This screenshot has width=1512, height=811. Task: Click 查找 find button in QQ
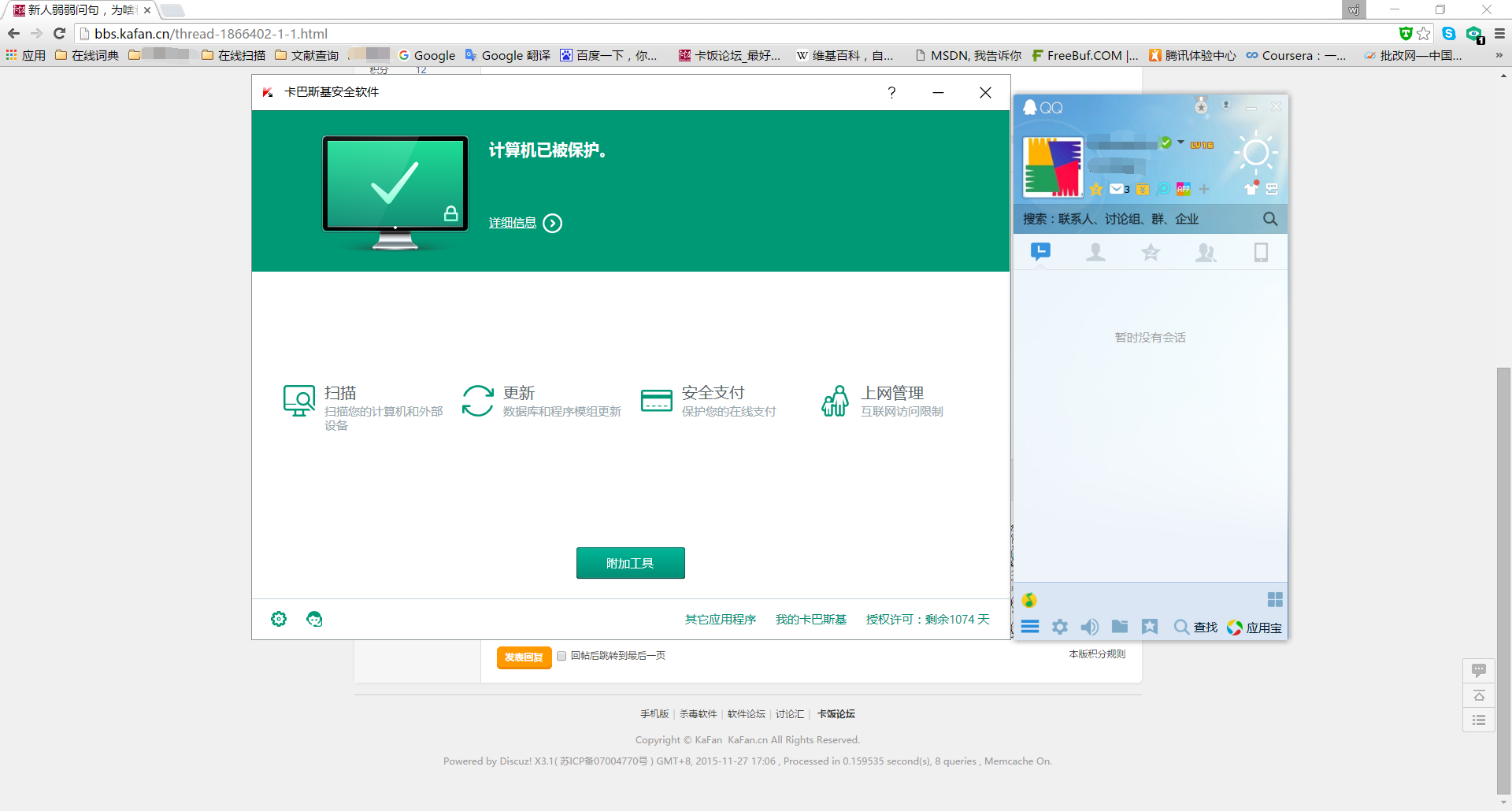[x=1195, y=628]
